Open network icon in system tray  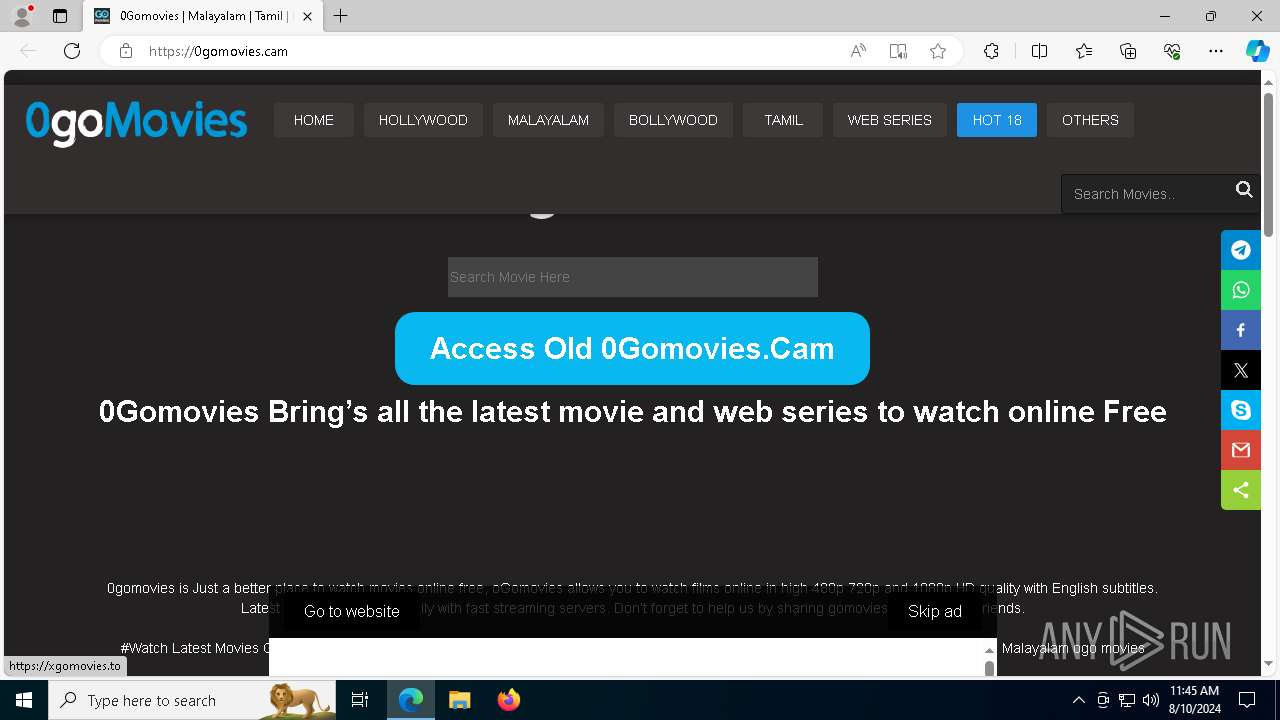tap(1127, 700)
